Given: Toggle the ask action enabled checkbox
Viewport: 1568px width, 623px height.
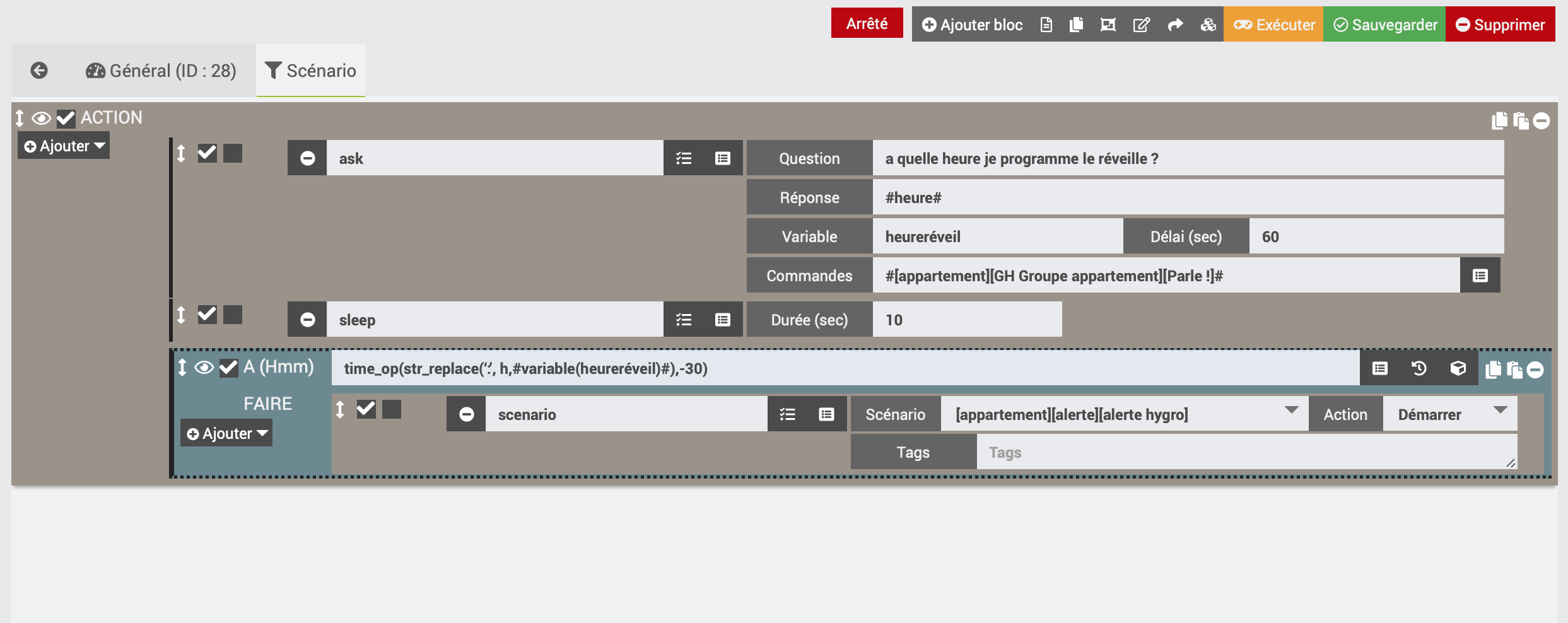Looking at the screenshot, I should (207, 153).
